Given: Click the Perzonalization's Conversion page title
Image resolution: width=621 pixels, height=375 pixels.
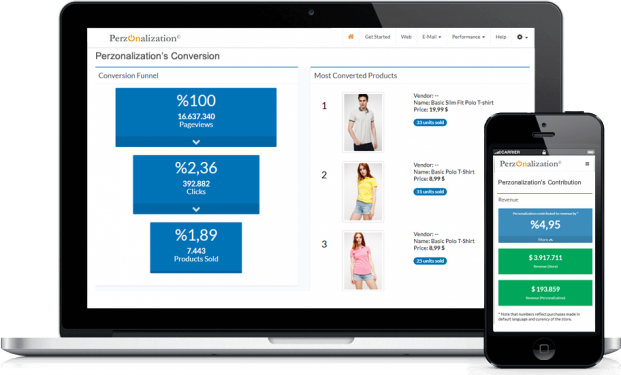Looking at the screenshot, I should click(157, 56).
